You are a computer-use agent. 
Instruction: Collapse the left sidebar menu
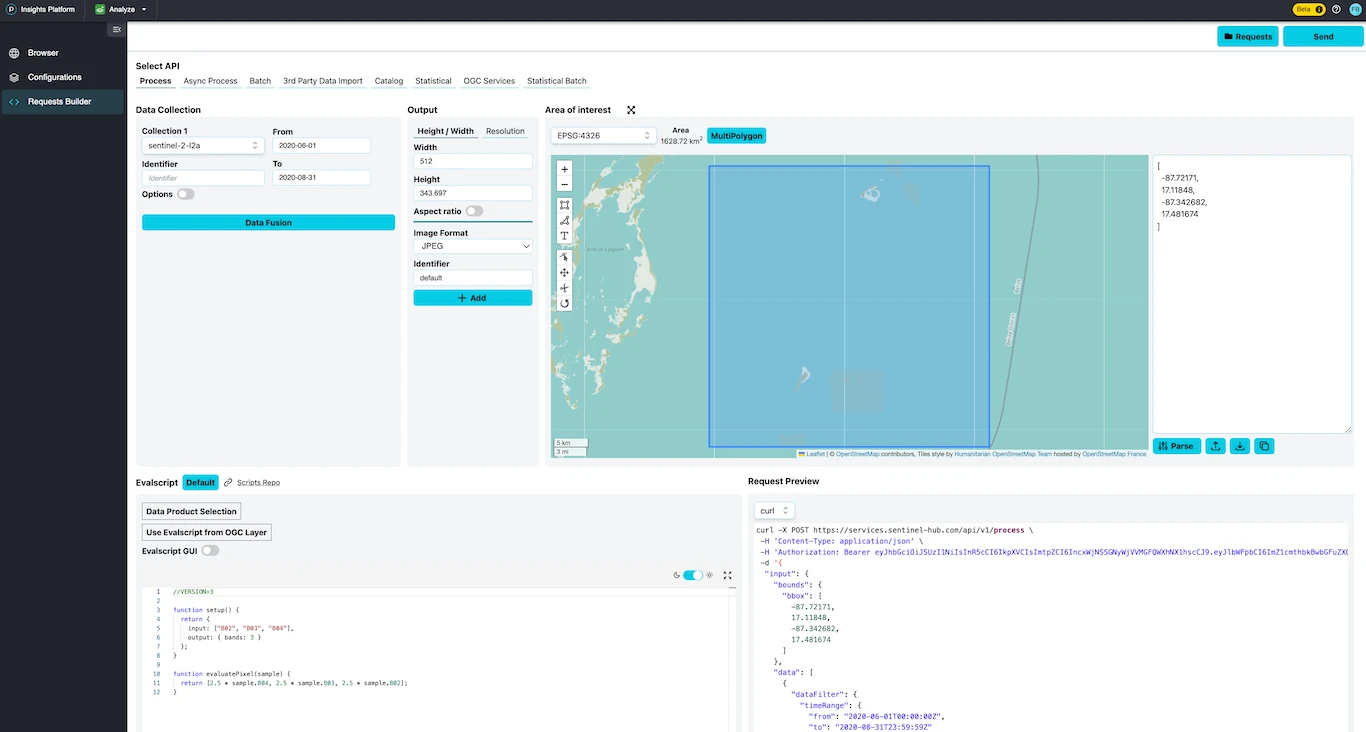coord(117,30)
